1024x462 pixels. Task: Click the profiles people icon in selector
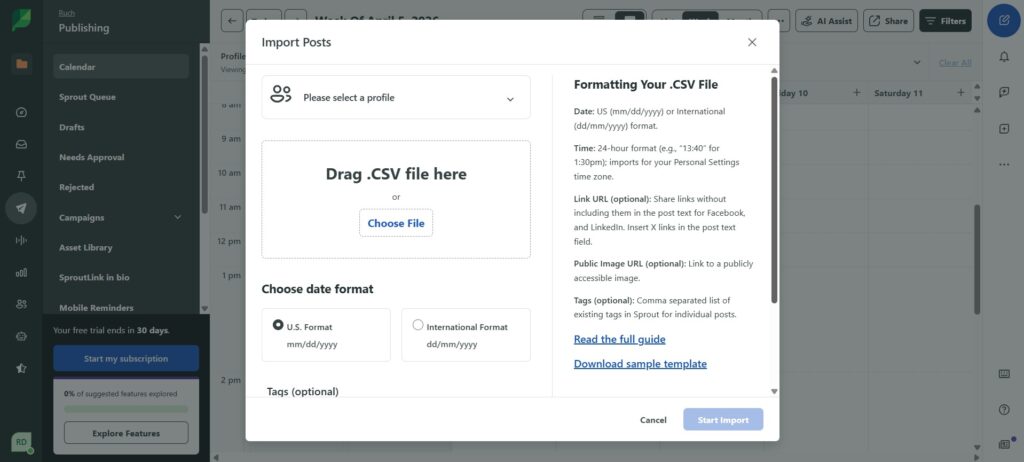click(281, 94)
